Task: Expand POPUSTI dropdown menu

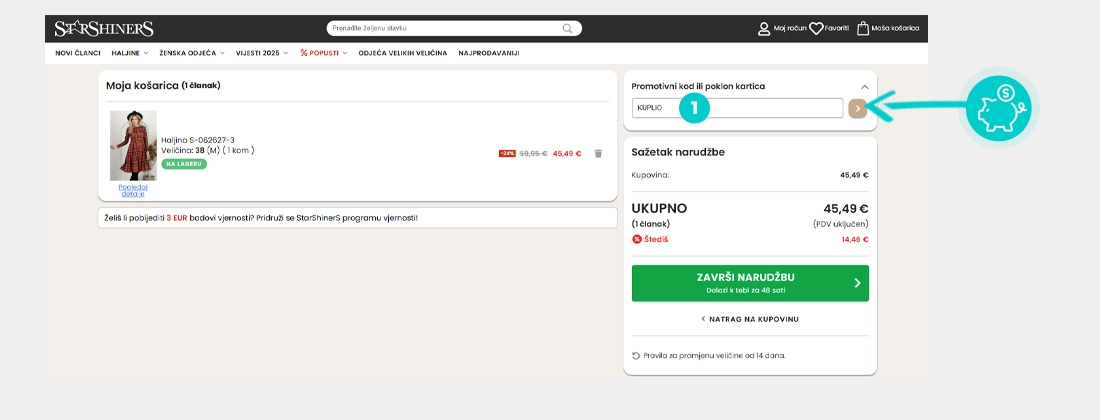Action: coord(323,53)
